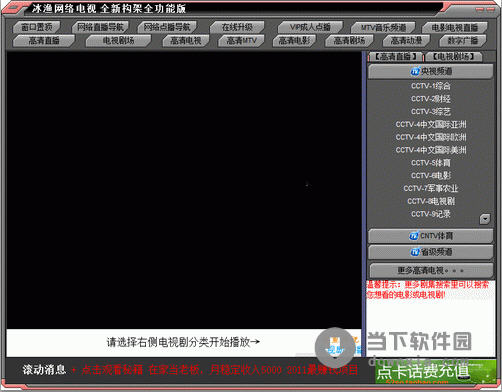Image resolution: width=502 pixels, height=392 pixels.
Task: Play channel CCTV-5体育
Action: pyautogui.click(x=431, y=163)
